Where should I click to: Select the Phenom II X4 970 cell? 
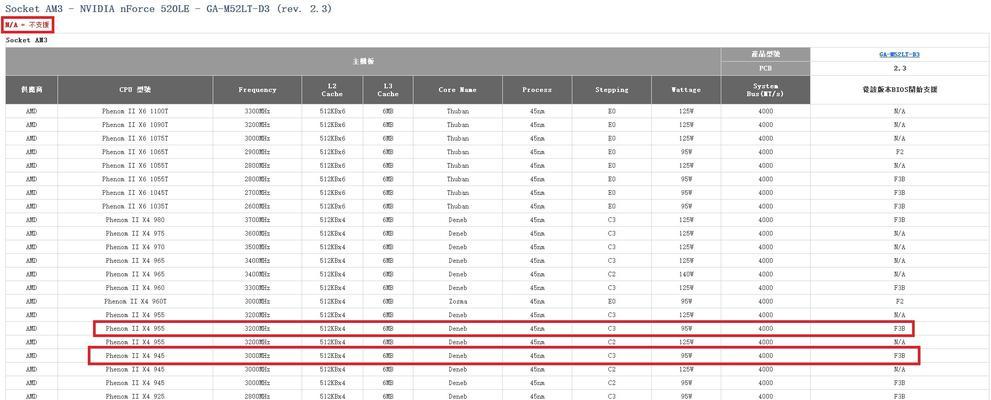(x=135, y=247)
